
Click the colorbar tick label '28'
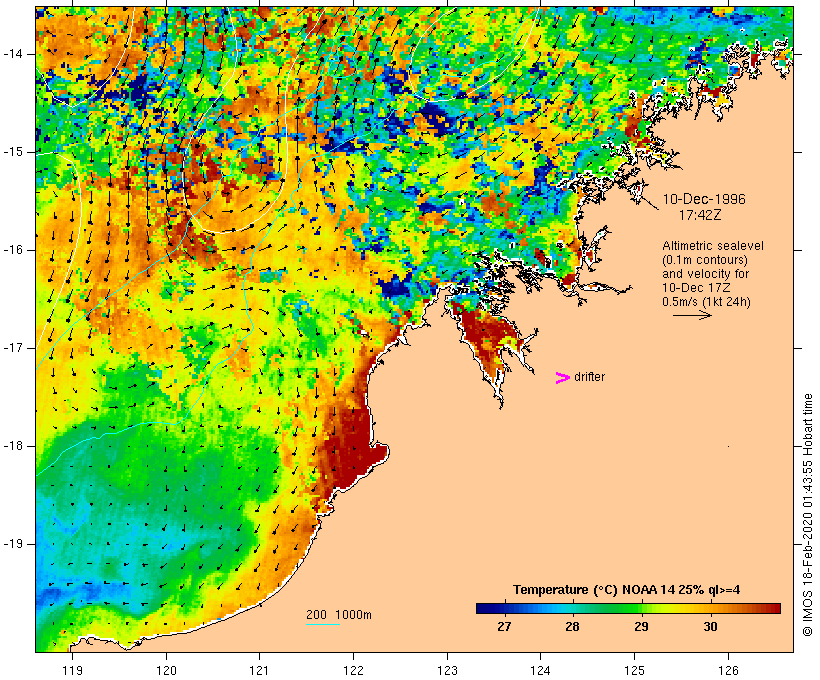(573, 627)
